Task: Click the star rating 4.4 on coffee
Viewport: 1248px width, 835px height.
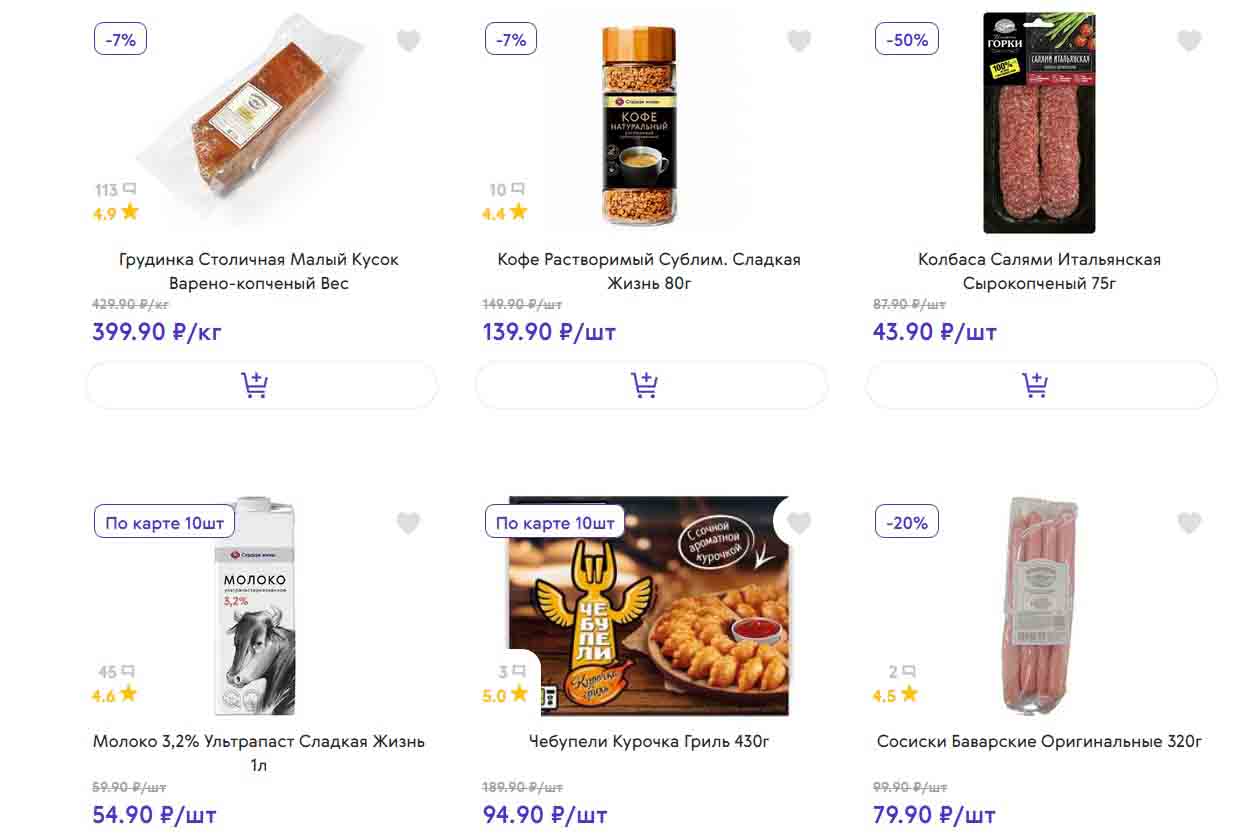Action: point(505,213)
